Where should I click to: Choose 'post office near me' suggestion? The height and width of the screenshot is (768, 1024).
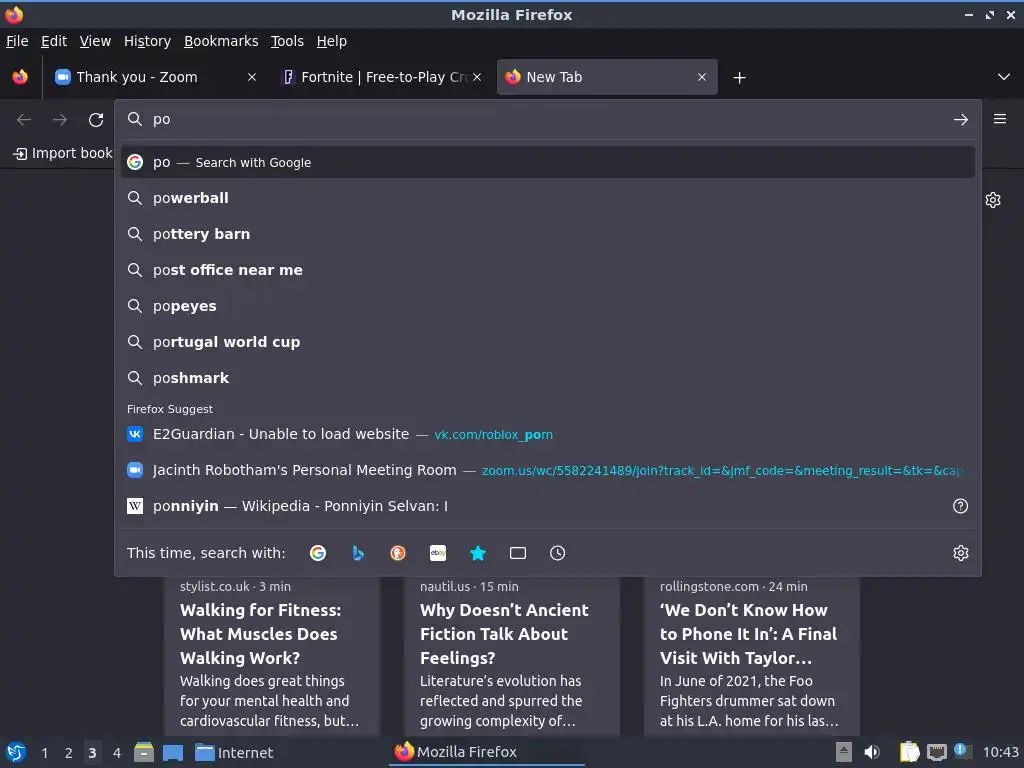(x=548, y=270)
